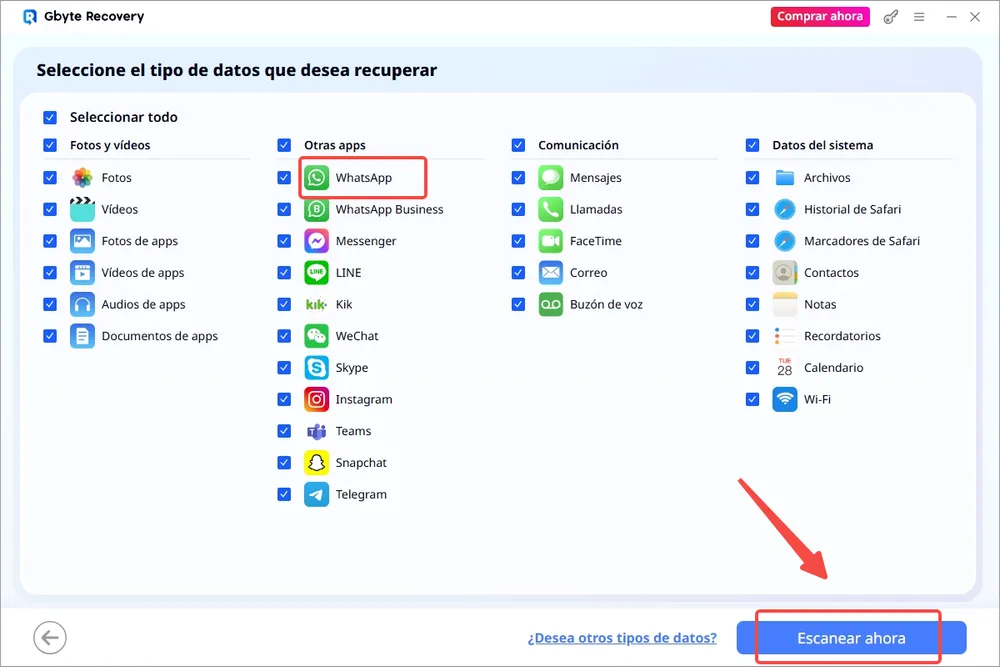Click the Recordatorios list icon

(x=784, y=336)
